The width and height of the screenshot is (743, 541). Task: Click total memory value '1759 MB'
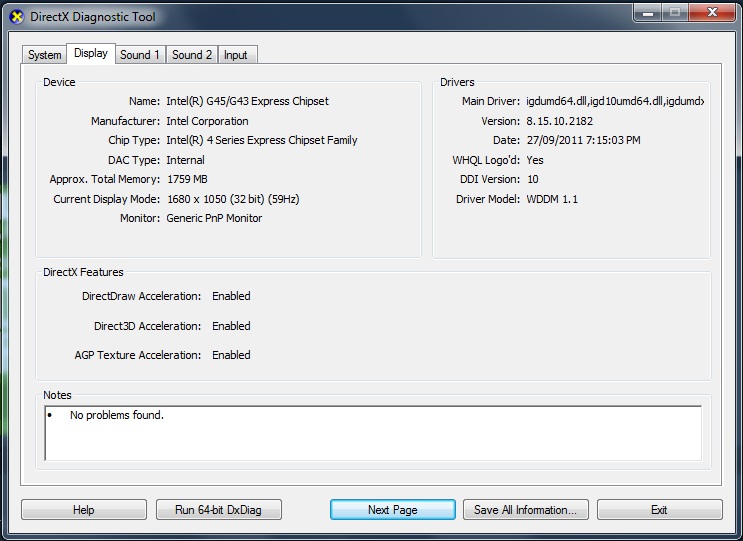pos(187,179)
